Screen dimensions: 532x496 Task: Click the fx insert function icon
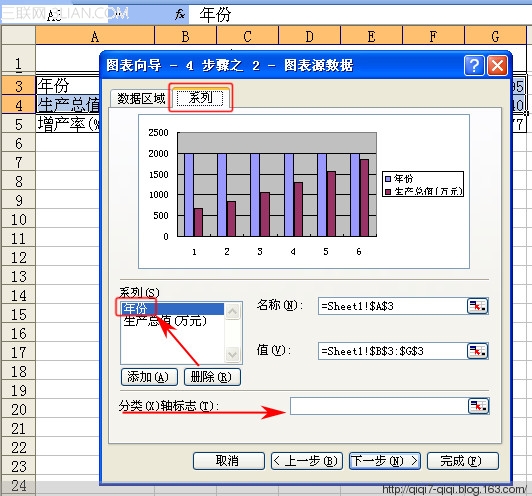click(x=179, y=14)
